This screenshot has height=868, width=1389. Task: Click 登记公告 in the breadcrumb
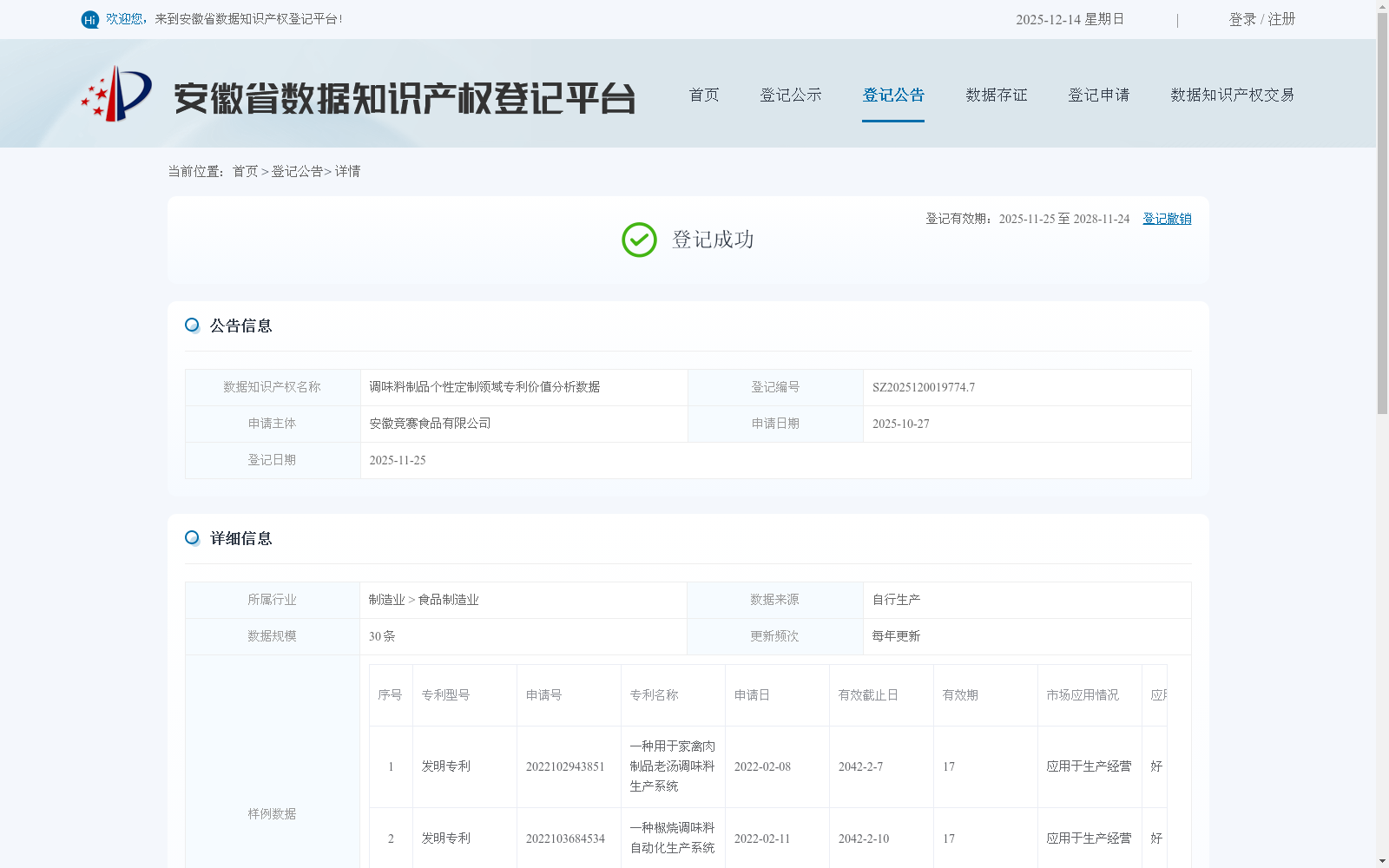[x=297, y=172]
